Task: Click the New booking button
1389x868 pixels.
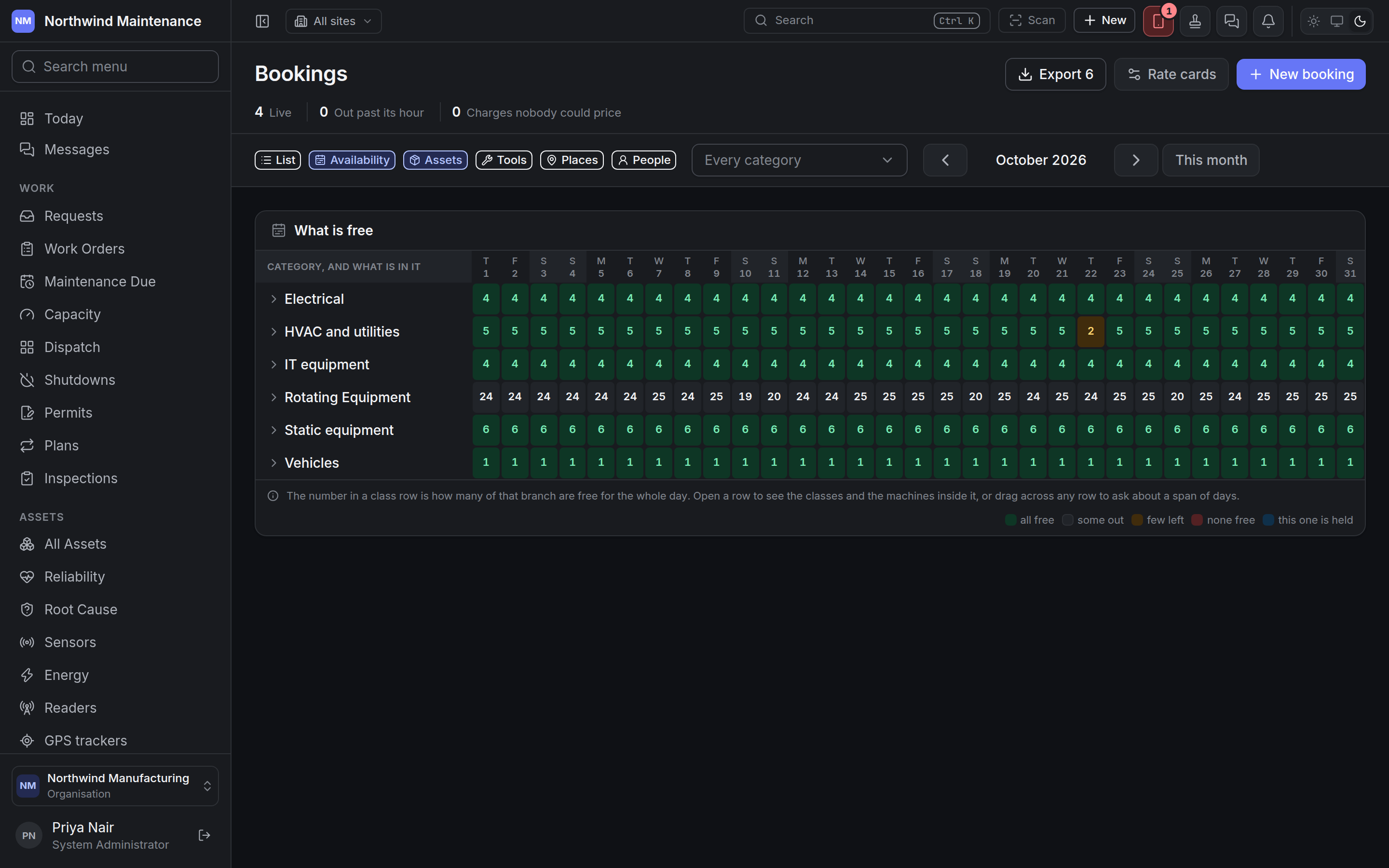Action: [x=1301, y=74]
